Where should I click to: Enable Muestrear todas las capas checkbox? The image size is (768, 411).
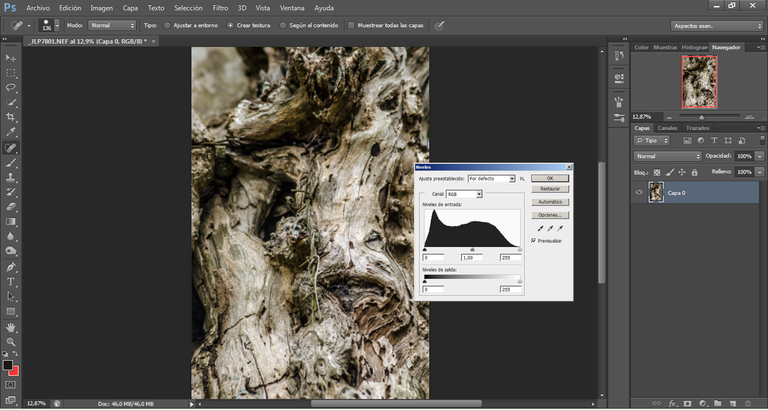point(351,25)
